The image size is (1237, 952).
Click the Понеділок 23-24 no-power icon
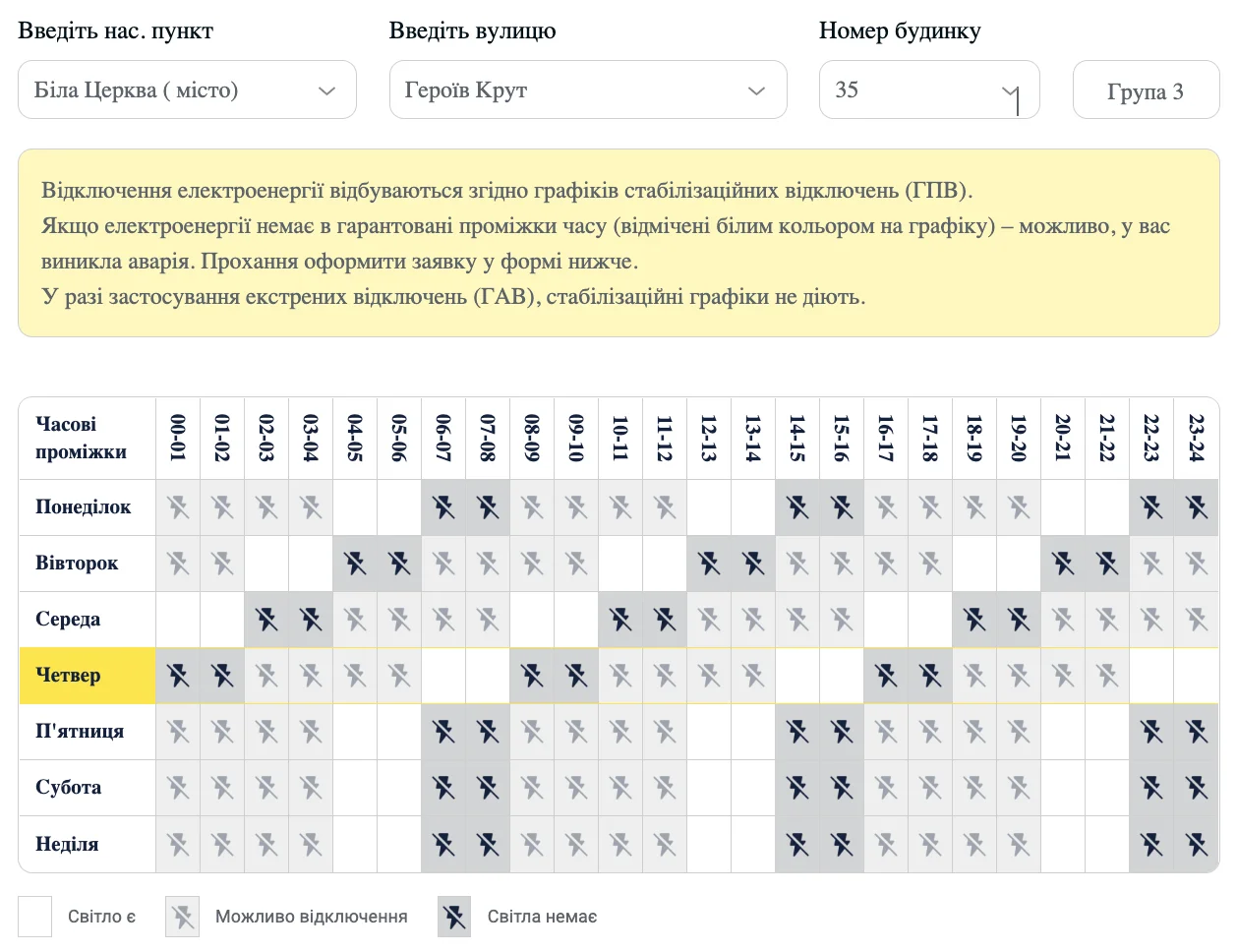click(1196, 507)
